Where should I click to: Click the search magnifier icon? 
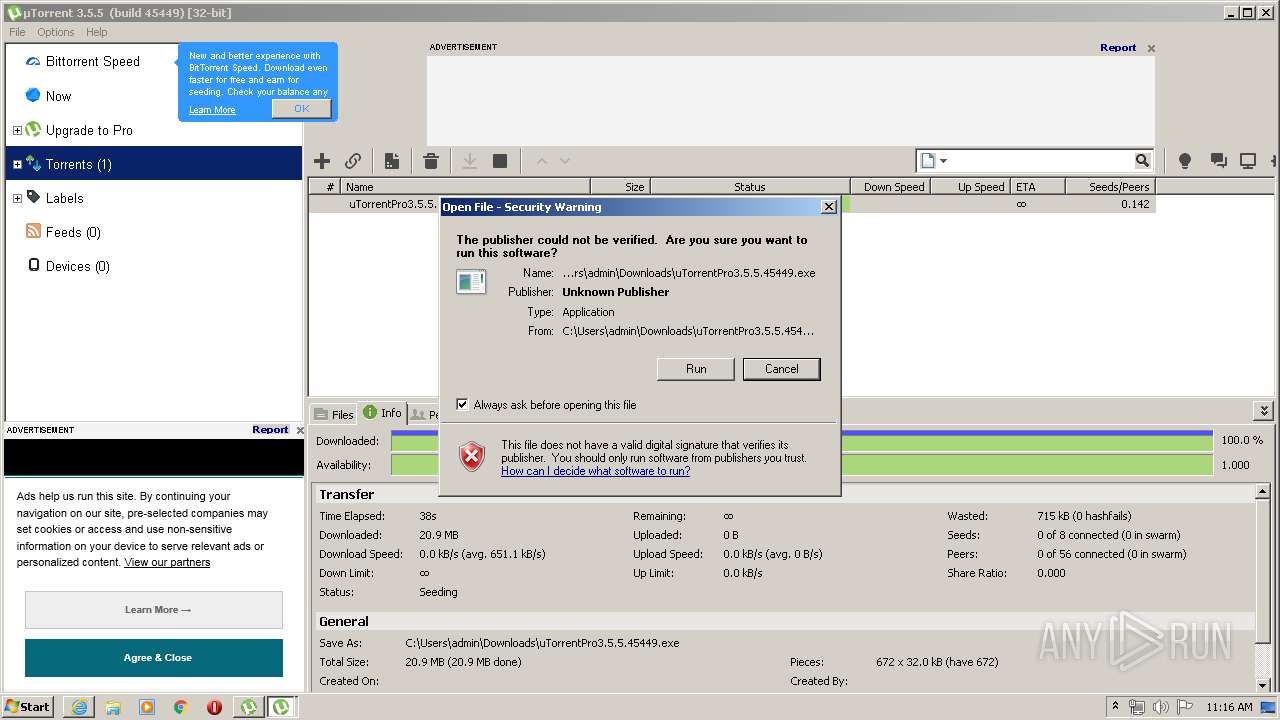tap(1142, 160)
